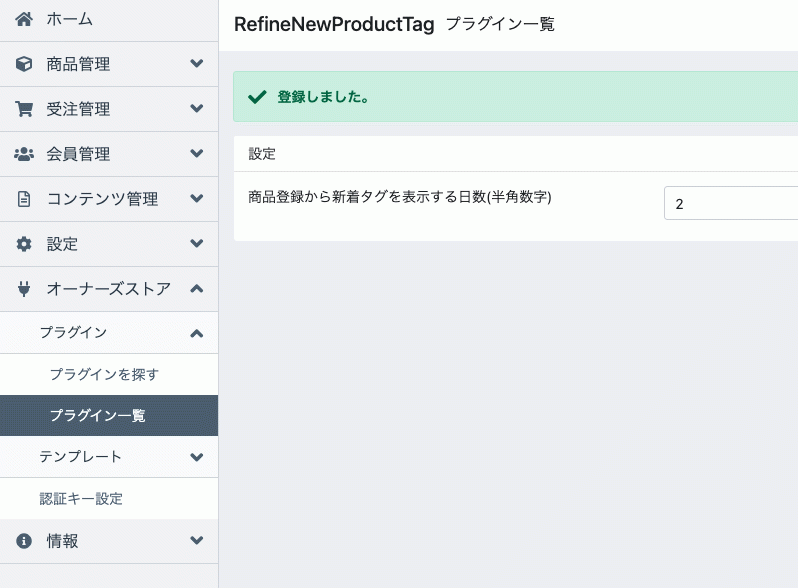
Task: Expand the コンテンツ管理 chevron arrow
Action: pos(196,198)
